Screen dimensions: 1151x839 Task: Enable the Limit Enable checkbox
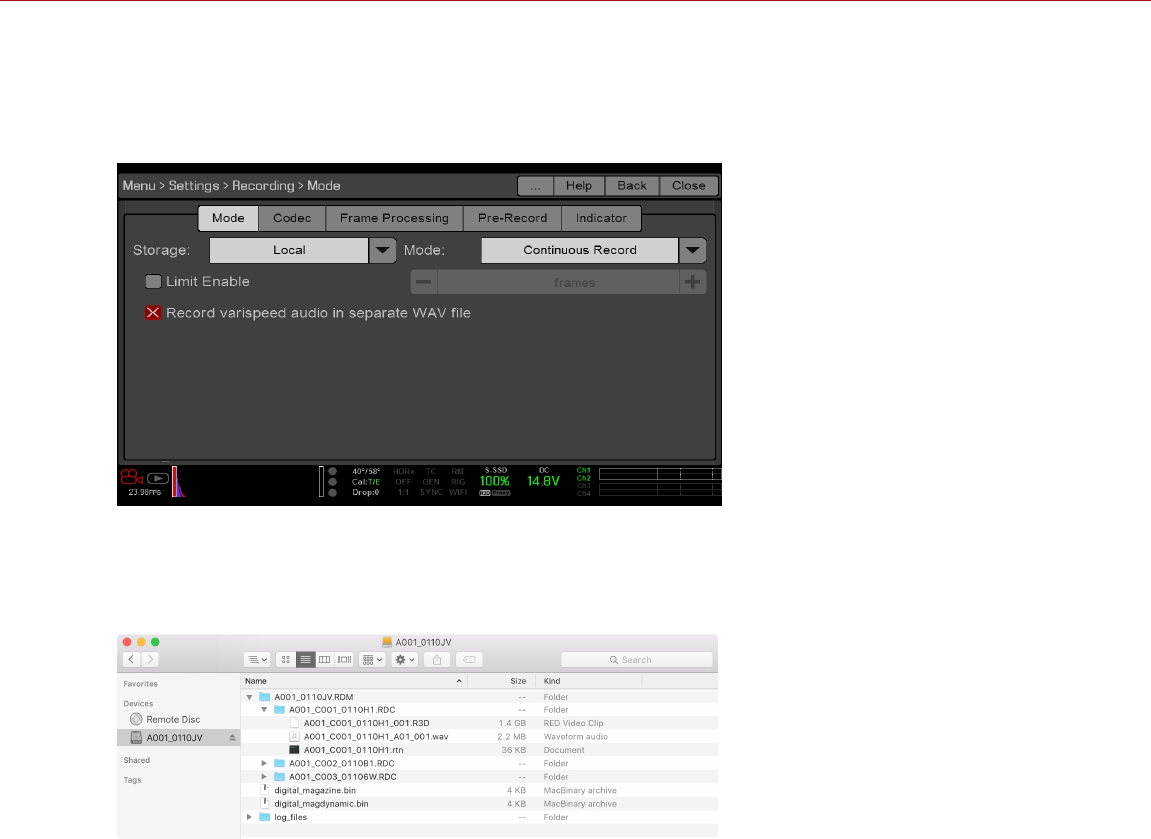153,282
